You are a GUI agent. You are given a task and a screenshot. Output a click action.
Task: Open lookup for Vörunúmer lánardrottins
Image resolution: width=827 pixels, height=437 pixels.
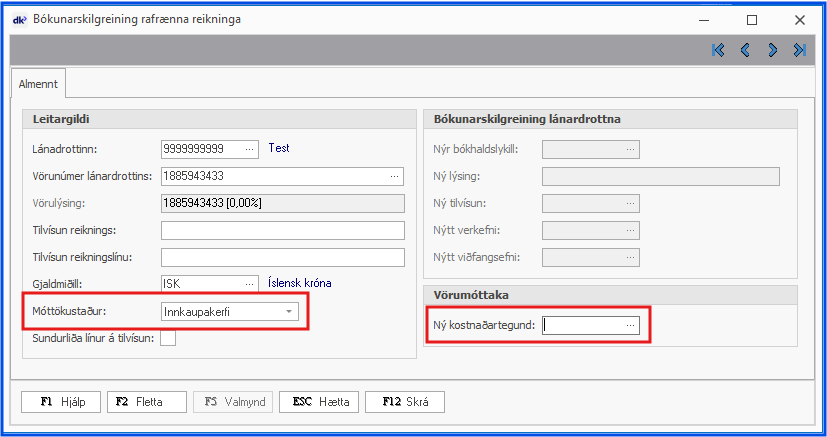(395, 177)
